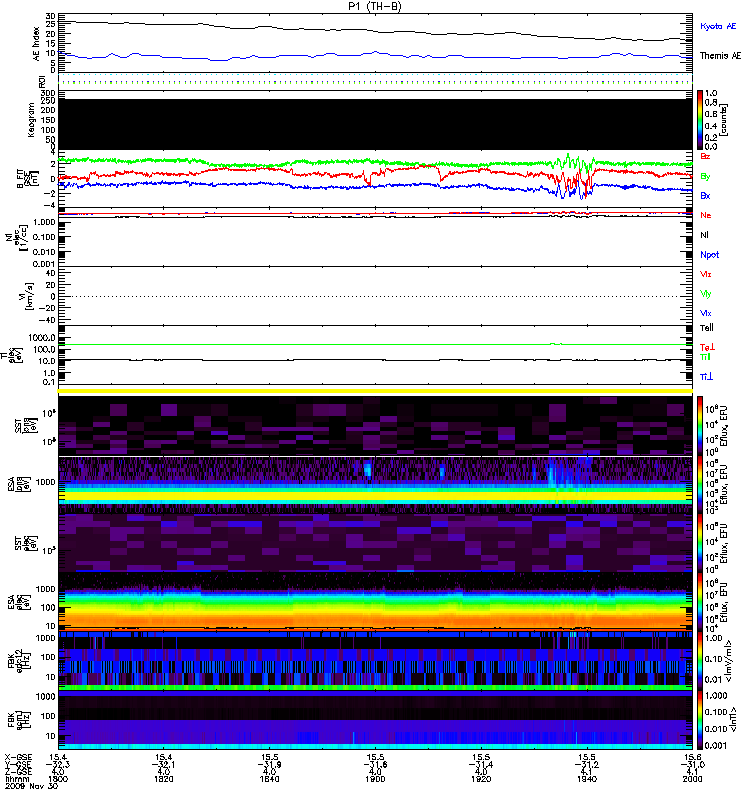The width and height of the screenshot is (750, 800).
Task: Click the yellow bar above SST ions panel
Action: pos(375,391)
